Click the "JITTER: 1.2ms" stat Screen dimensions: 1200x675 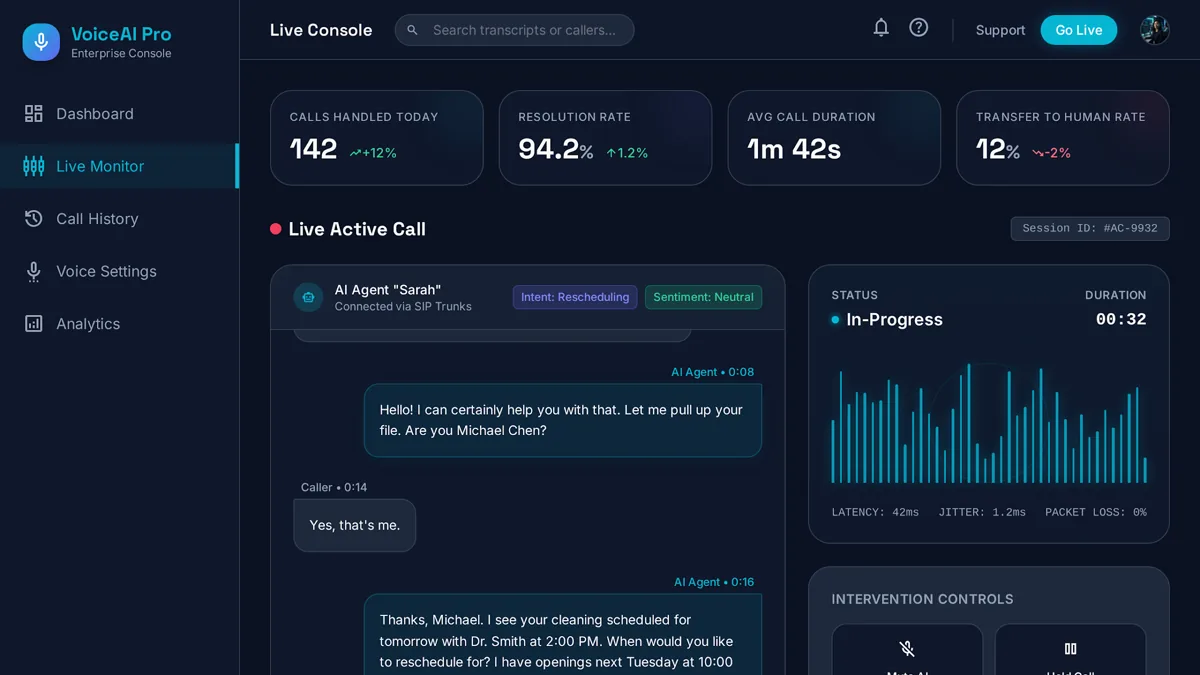point(982,512)
